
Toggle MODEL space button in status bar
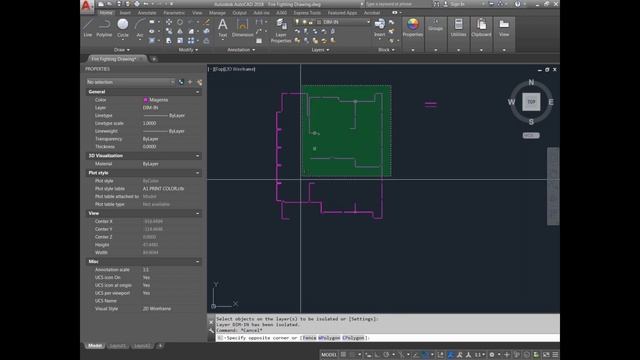[x=329, y=355]
